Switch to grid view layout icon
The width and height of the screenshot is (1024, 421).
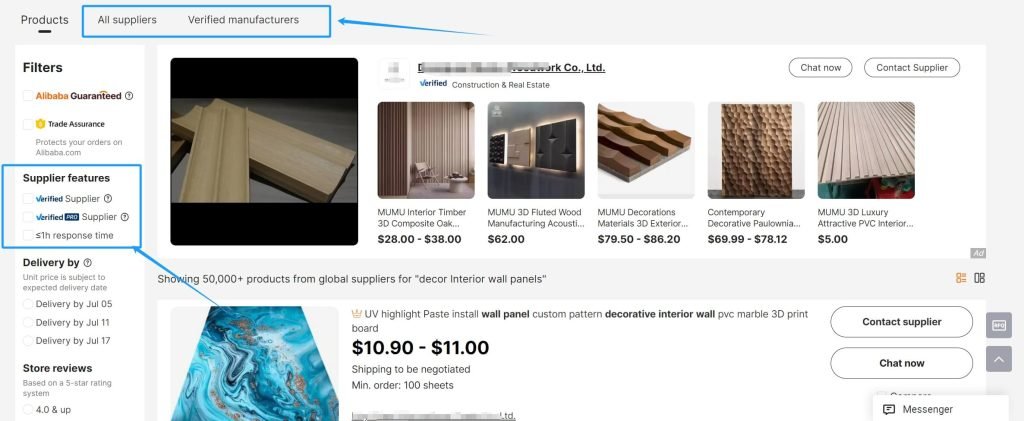pyautogui.click(x=979, y=278)
